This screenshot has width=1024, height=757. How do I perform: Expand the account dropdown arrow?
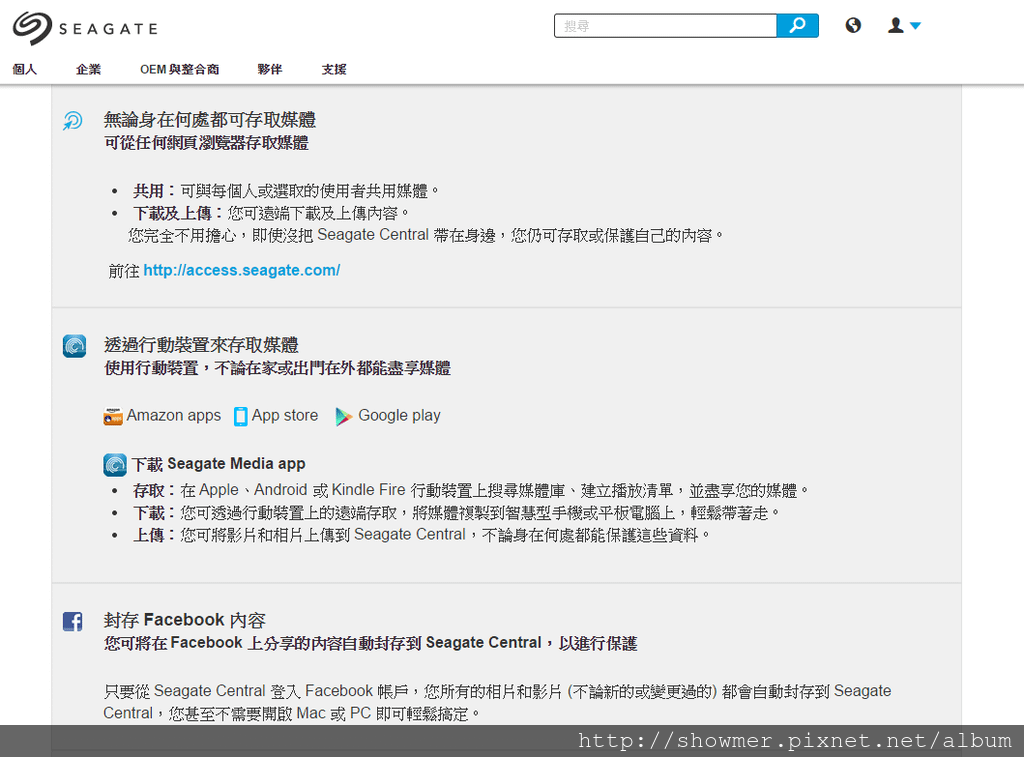point(915,26)
